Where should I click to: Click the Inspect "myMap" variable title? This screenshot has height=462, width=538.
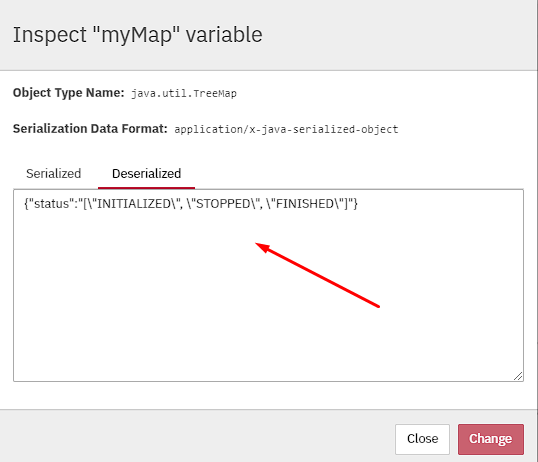point(138,35)
